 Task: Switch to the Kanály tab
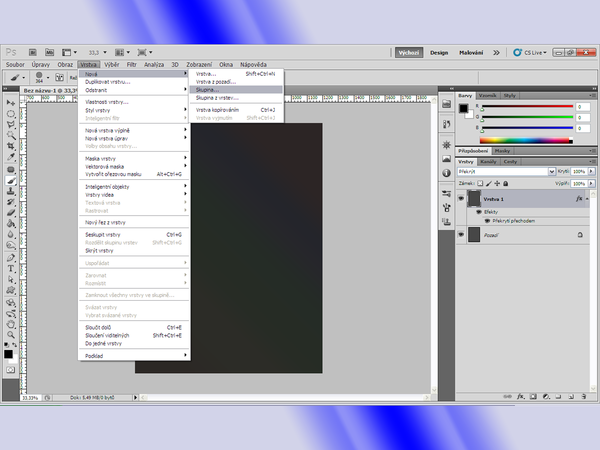[489, 161]
